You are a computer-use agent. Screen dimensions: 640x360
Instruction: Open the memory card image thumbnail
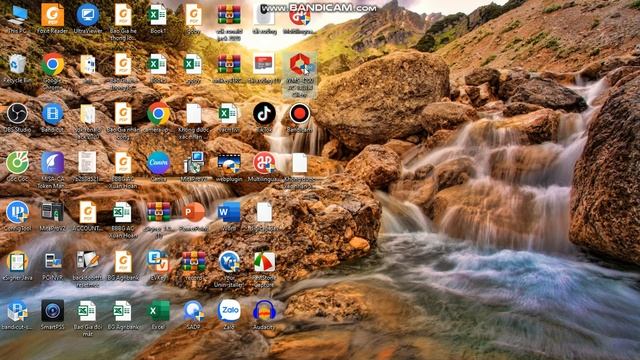click(264, 68)
